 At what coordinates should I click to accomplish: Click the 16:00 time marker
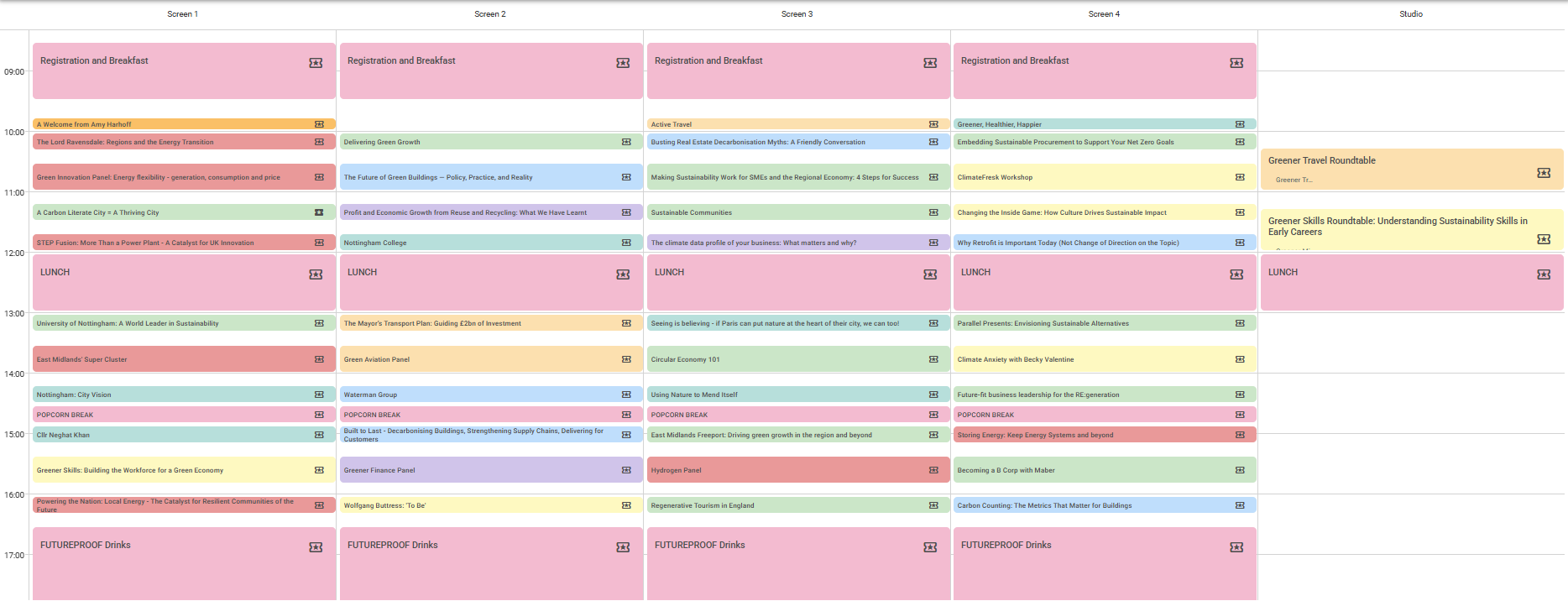pos(14,494)
